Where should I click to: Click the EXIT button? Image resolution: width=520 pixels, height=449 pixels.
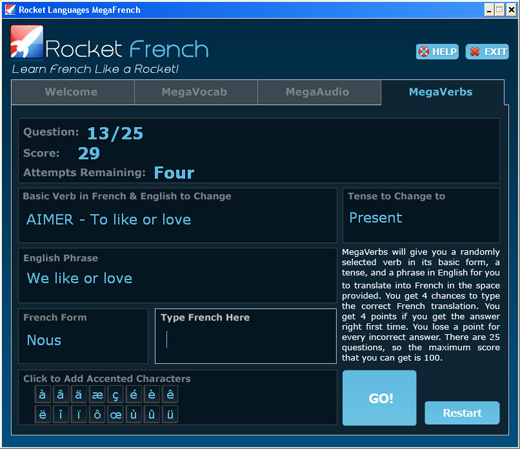487,52
